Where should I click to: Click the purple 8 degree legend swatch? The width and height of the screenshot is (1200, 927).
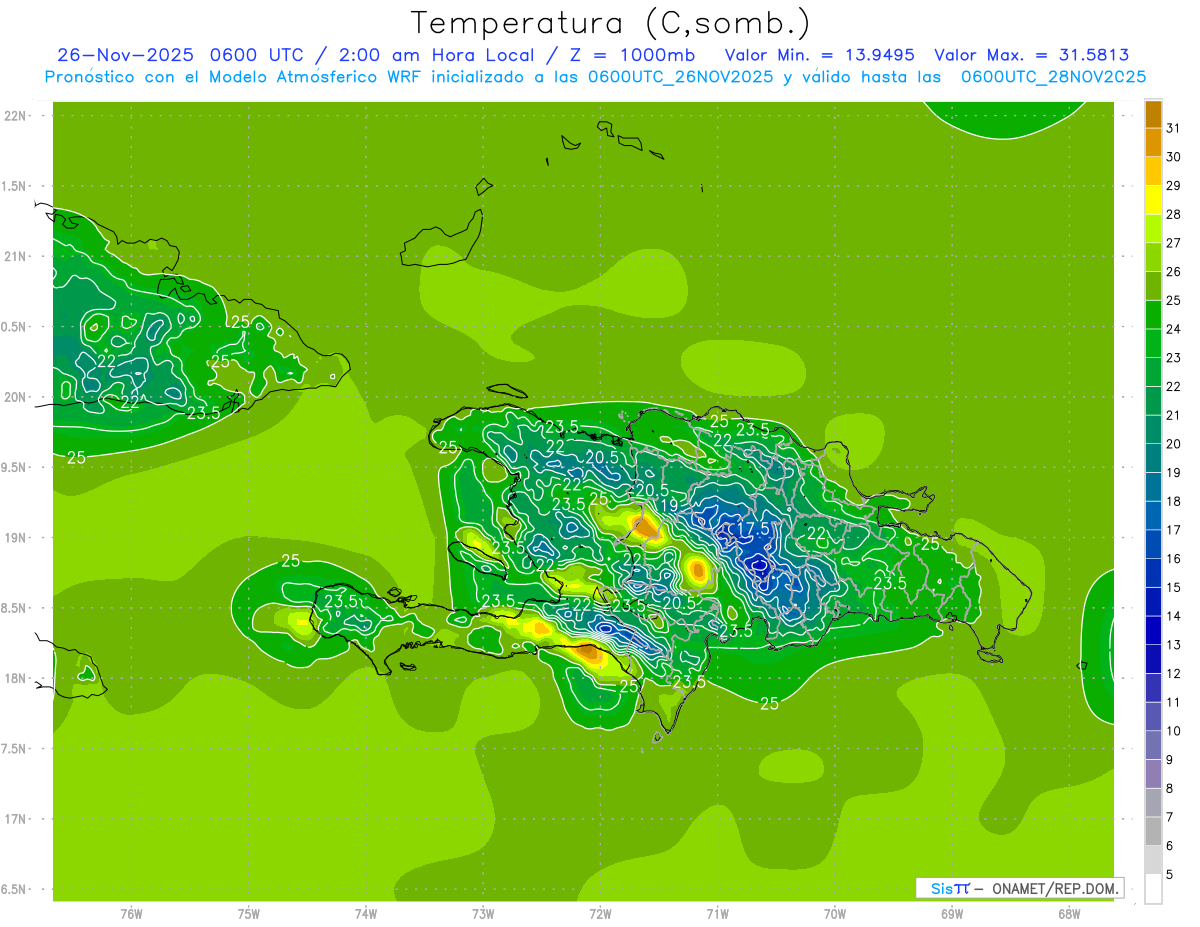pos(1153,773)
